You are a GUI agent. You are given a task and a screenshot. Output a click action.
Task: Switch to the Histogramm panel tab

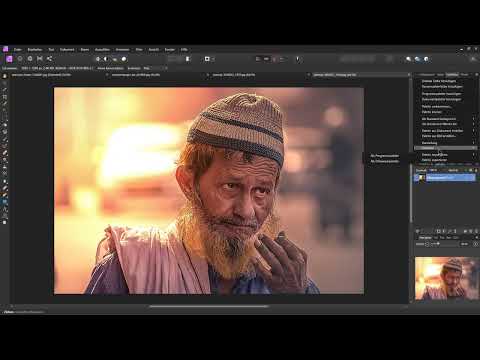pos(427,75)
